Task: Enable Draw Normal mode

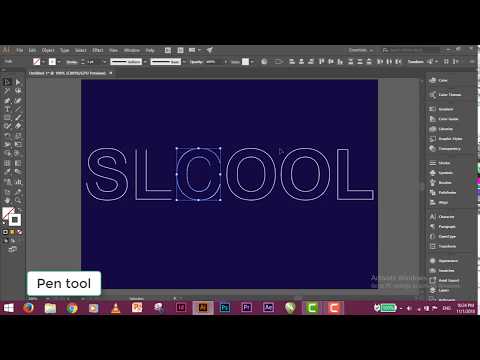Action: (6, 240)
